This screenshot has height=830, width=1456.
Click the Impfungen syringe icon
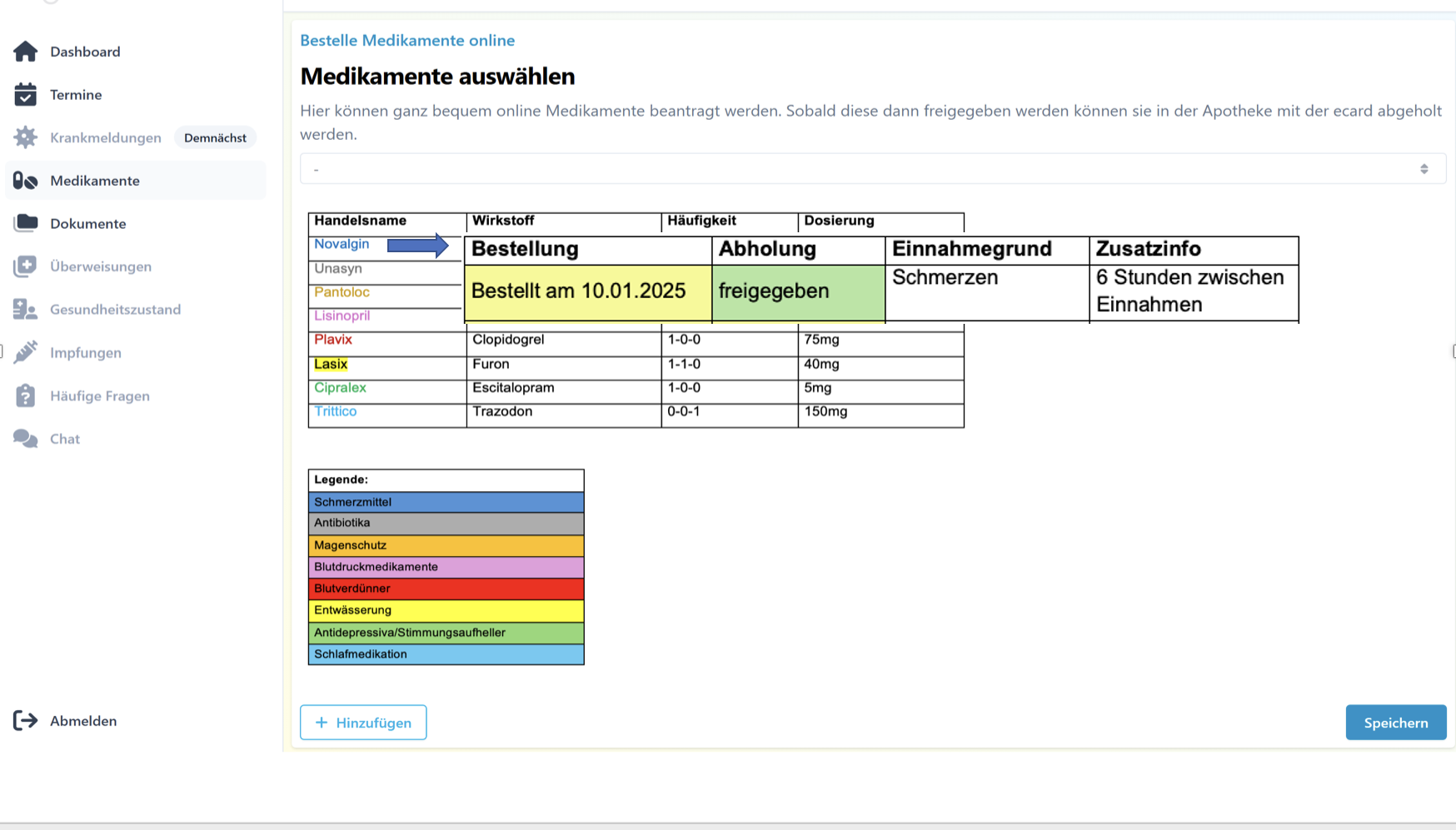point(25,352)
